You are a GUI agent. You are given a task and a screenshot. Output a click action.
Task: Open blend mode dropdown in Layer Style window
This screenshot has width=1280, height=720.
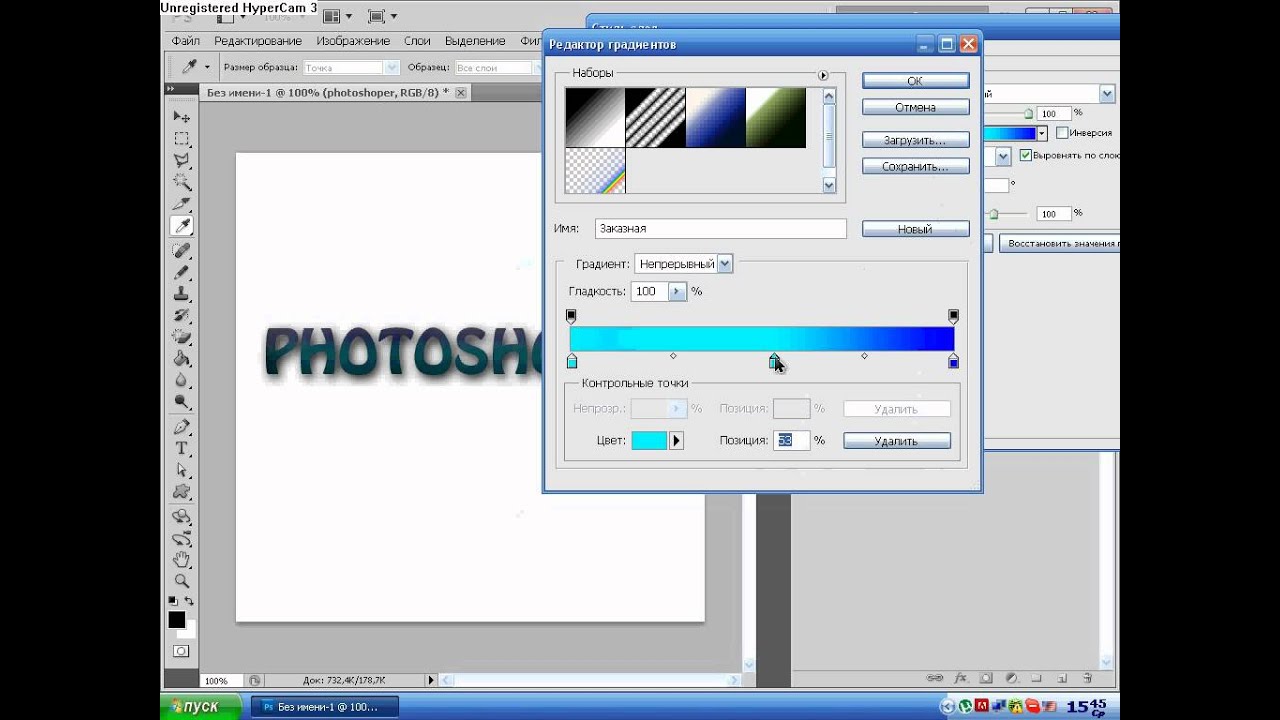(x=1106, y=94)
